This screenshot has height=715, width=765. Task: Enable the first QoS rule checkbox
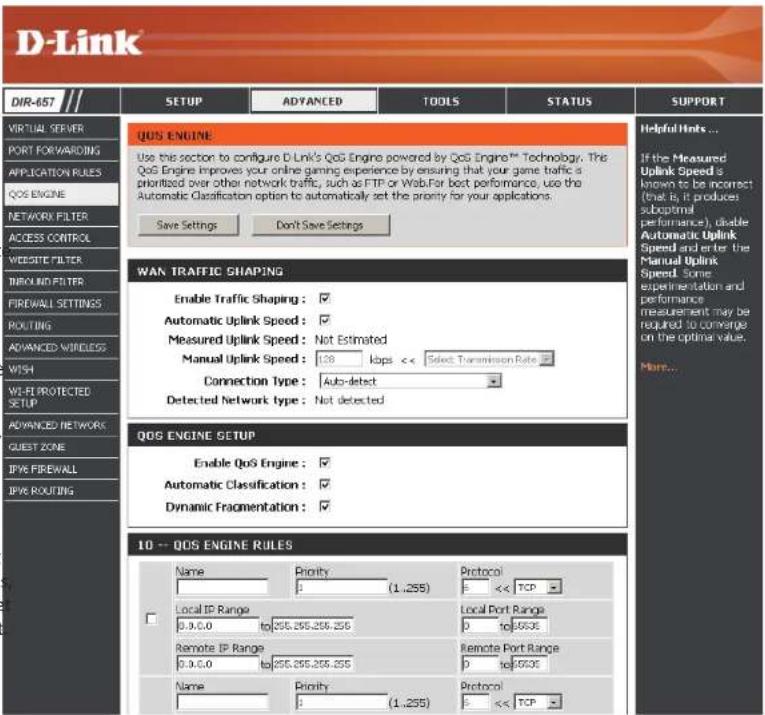pos(152,618)
